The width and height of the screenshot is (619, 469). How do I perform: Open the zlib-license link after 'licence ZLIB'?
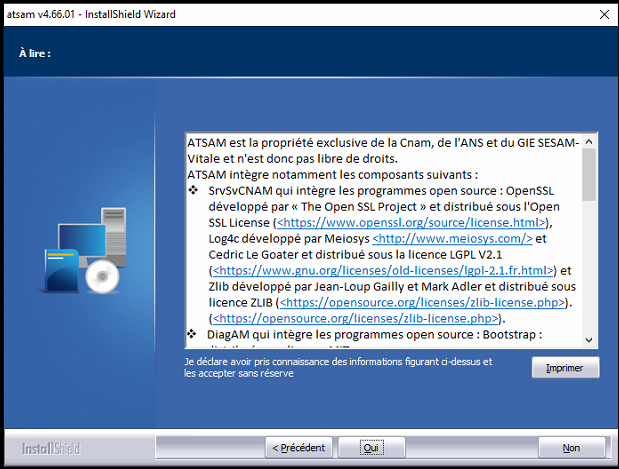pos(422,302)
